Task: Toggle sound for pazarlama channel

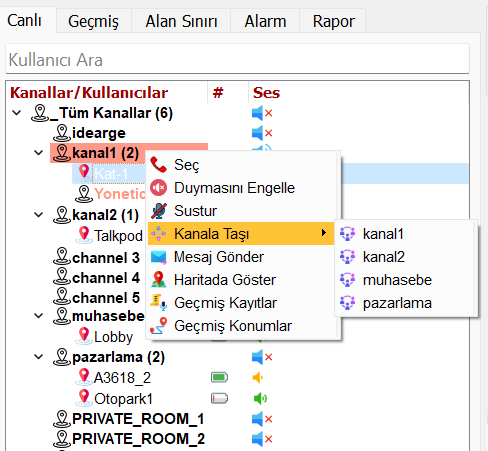Action: coord(262,357)
